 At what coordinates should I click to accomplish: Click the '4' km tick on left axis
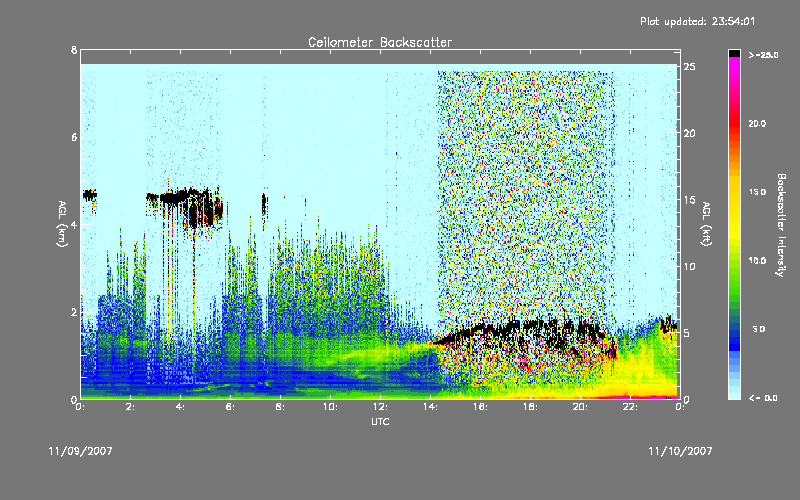pos(74,224)
